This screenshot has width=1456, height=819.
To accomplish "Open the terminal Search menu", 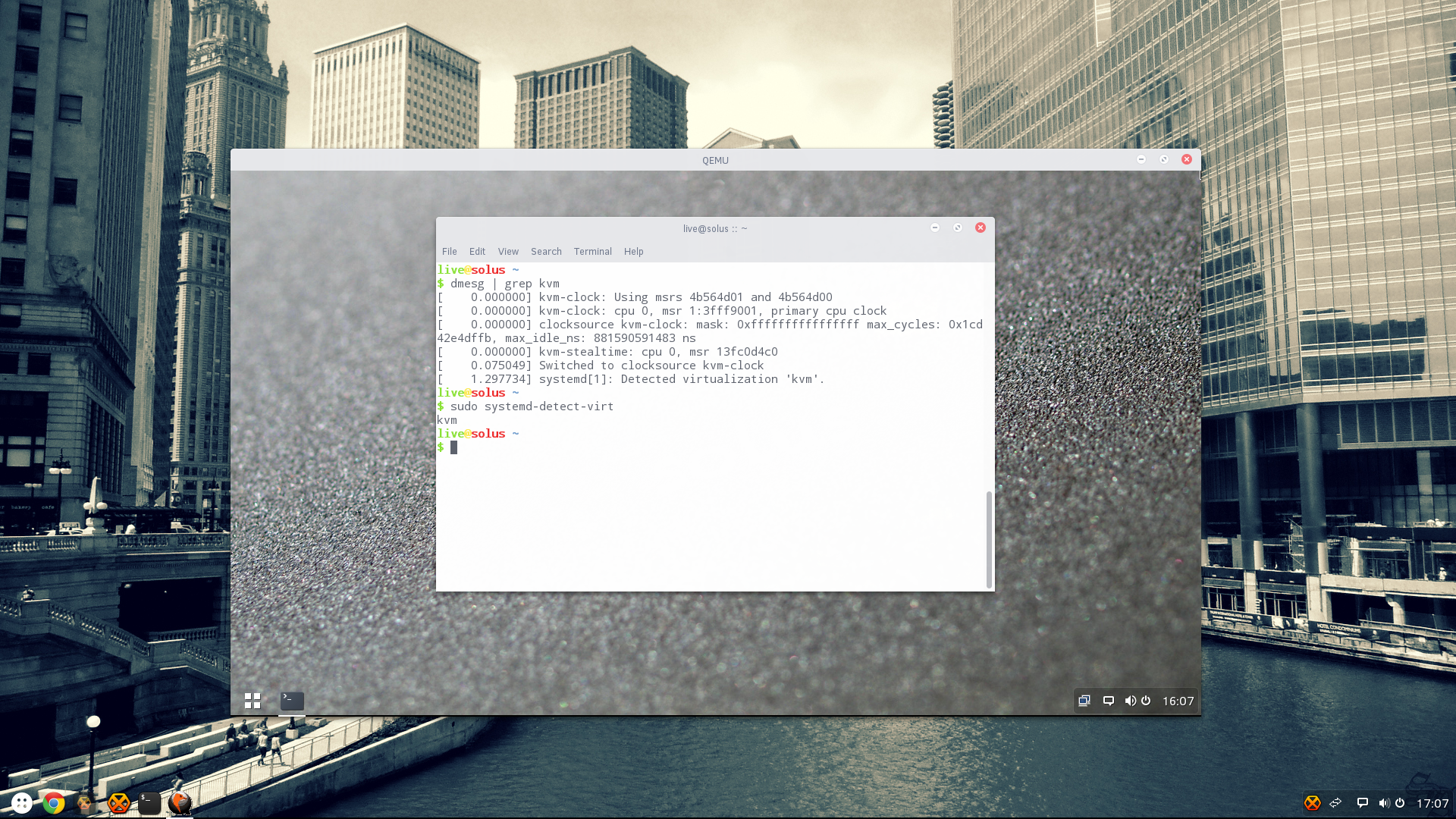I will click(x=546, y=252).
